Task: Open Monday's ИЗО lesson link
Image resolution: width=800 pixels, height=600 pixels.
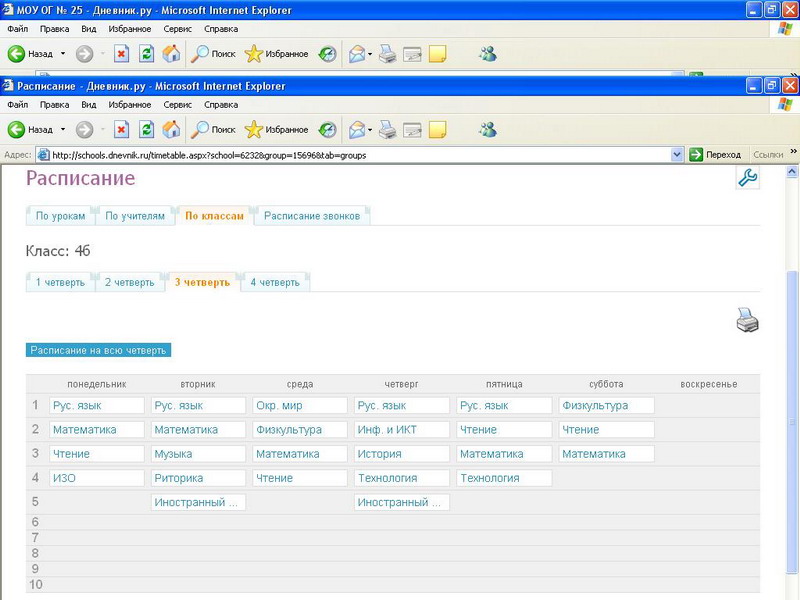Action: (64, 478)
